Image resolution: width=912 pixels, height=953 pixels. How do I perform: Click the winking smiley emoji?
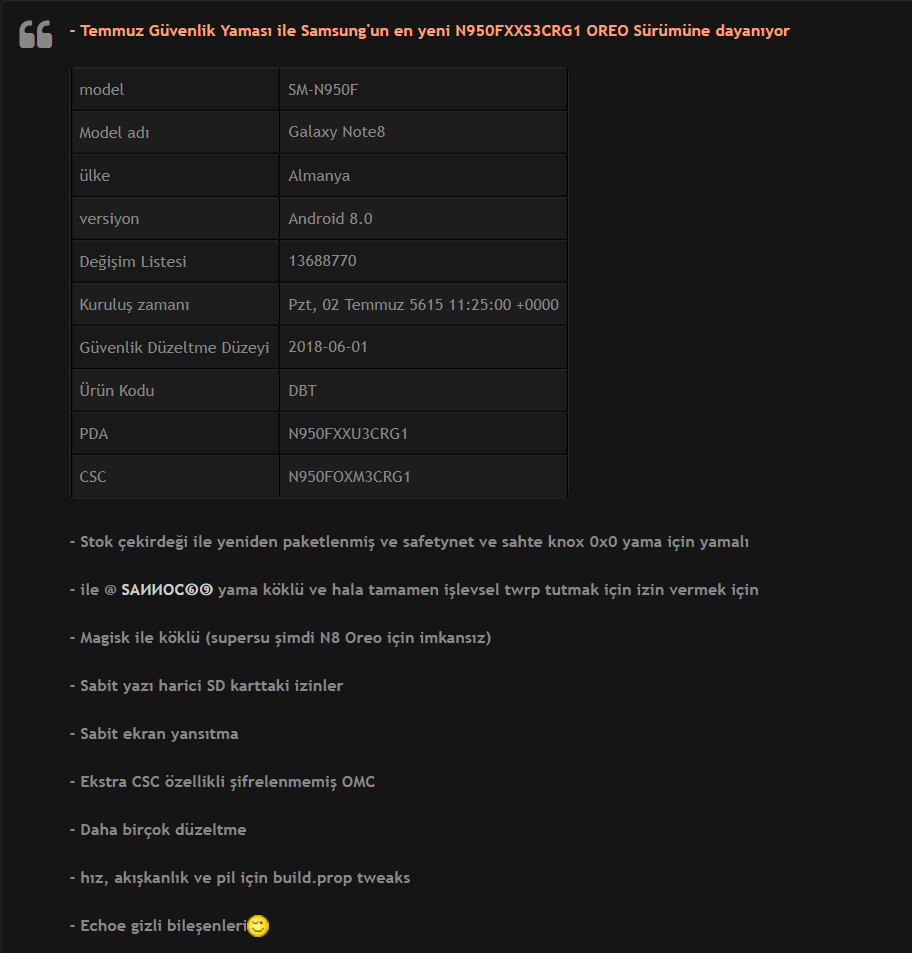tap(258, 926)
